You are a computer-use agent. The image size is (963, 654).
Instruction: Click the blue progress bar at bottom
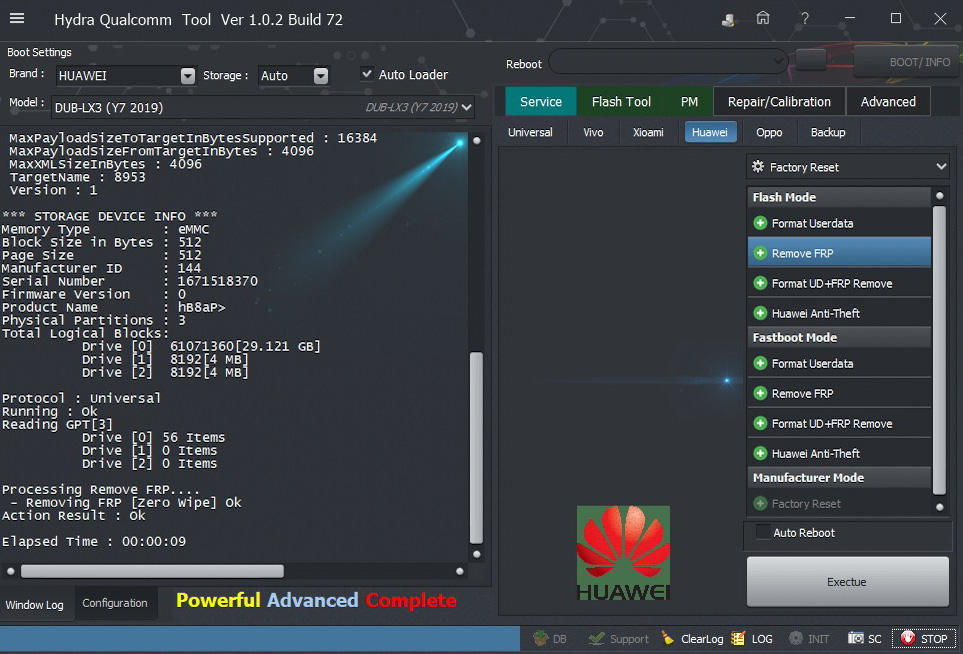click(260, 639)
